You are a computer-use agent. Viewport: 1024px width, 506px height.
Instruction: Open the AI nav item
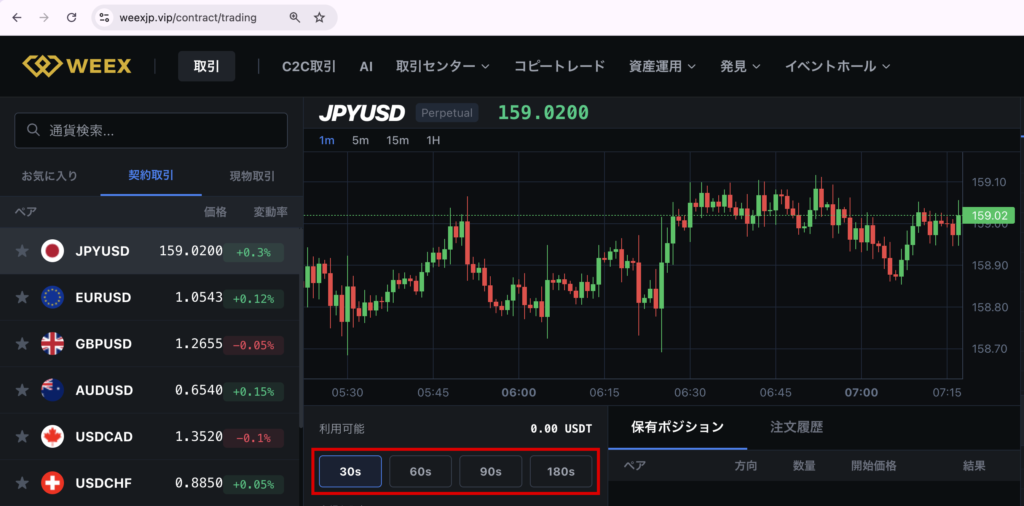pyautogui.click(x=366, y=67)
